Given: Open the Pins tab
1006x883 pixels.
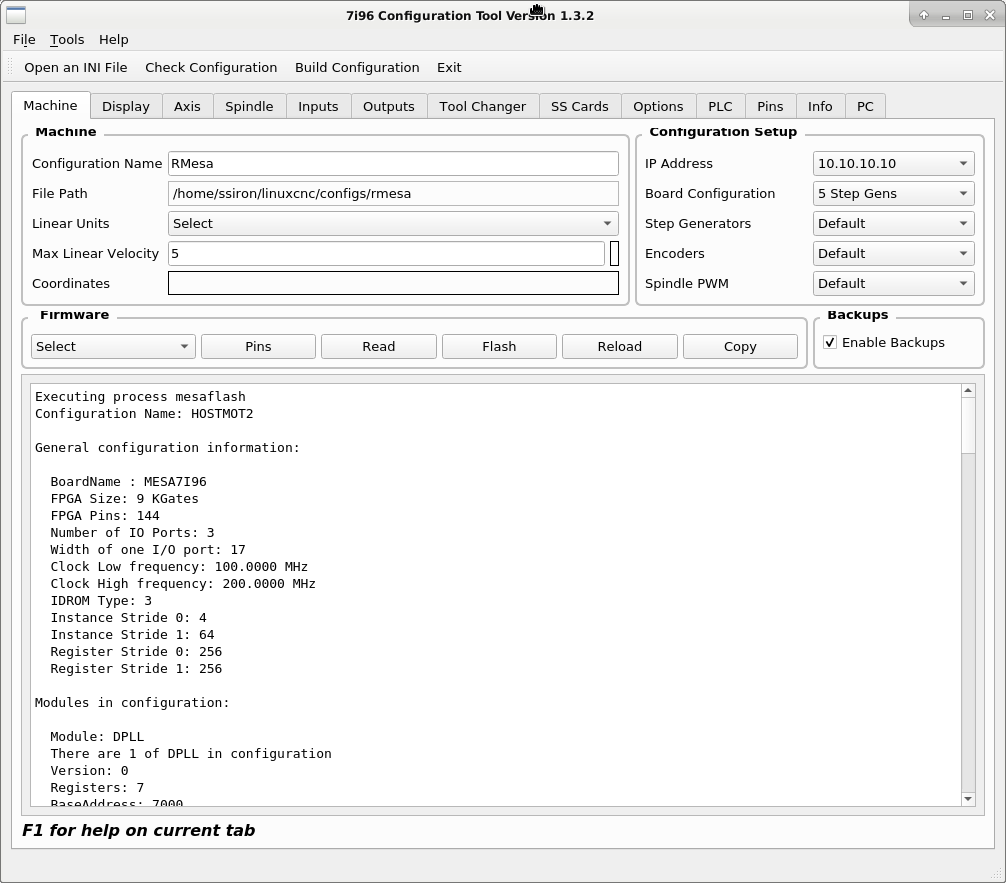Looking at the screenshot, I should pyautogui.click(x=770, y=107).
